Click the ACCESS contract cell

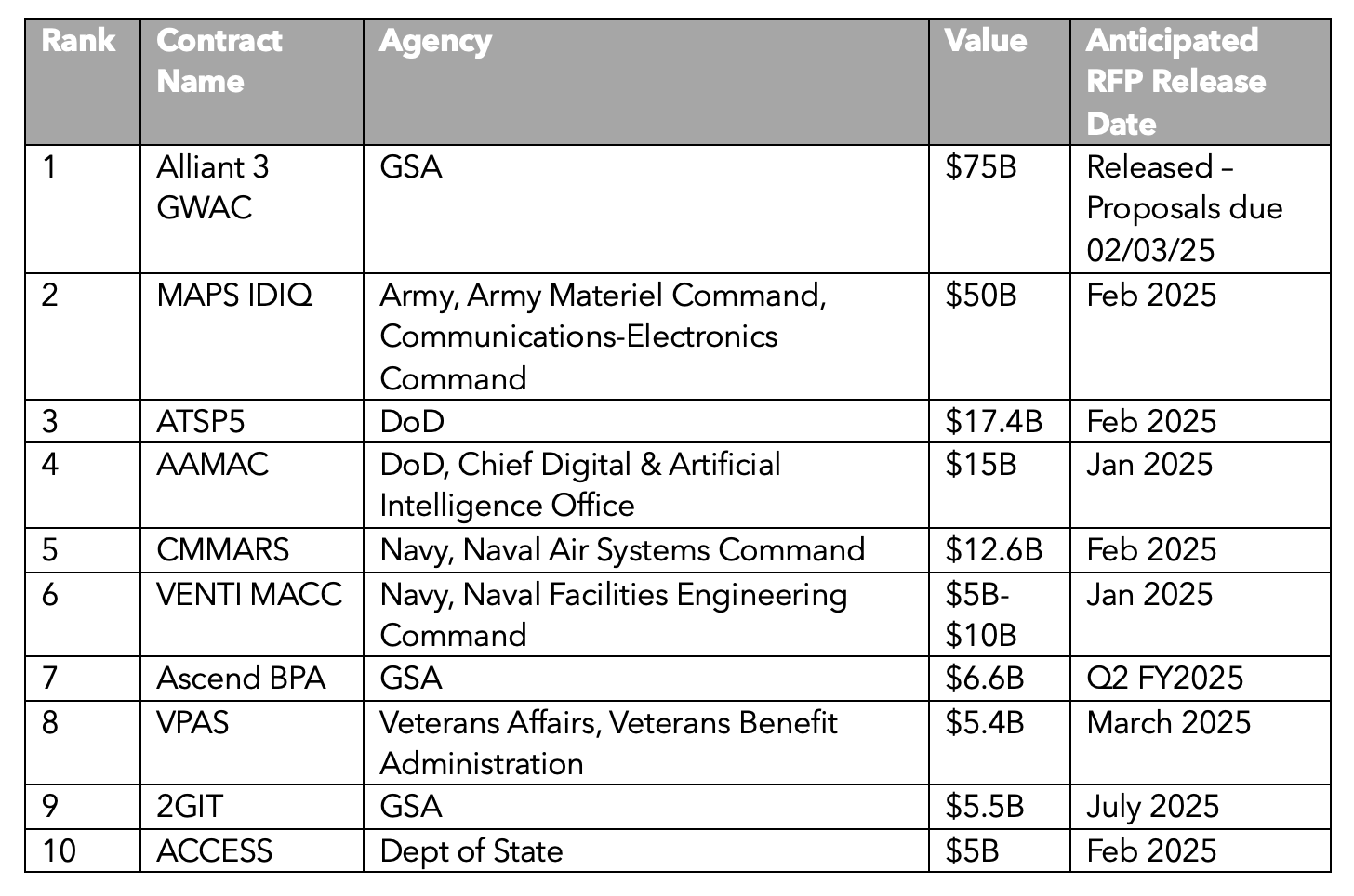251,850
